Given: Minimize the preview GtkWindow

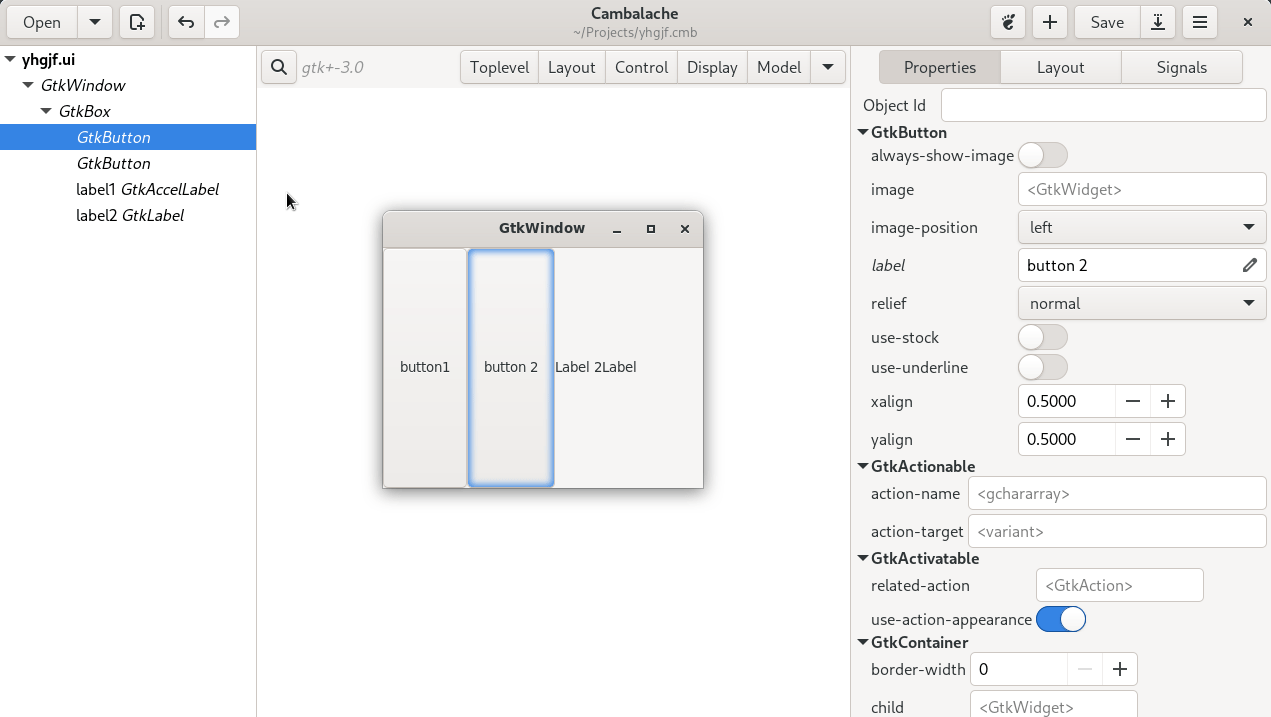Looking at the screenshot, I should coord(617,229).
